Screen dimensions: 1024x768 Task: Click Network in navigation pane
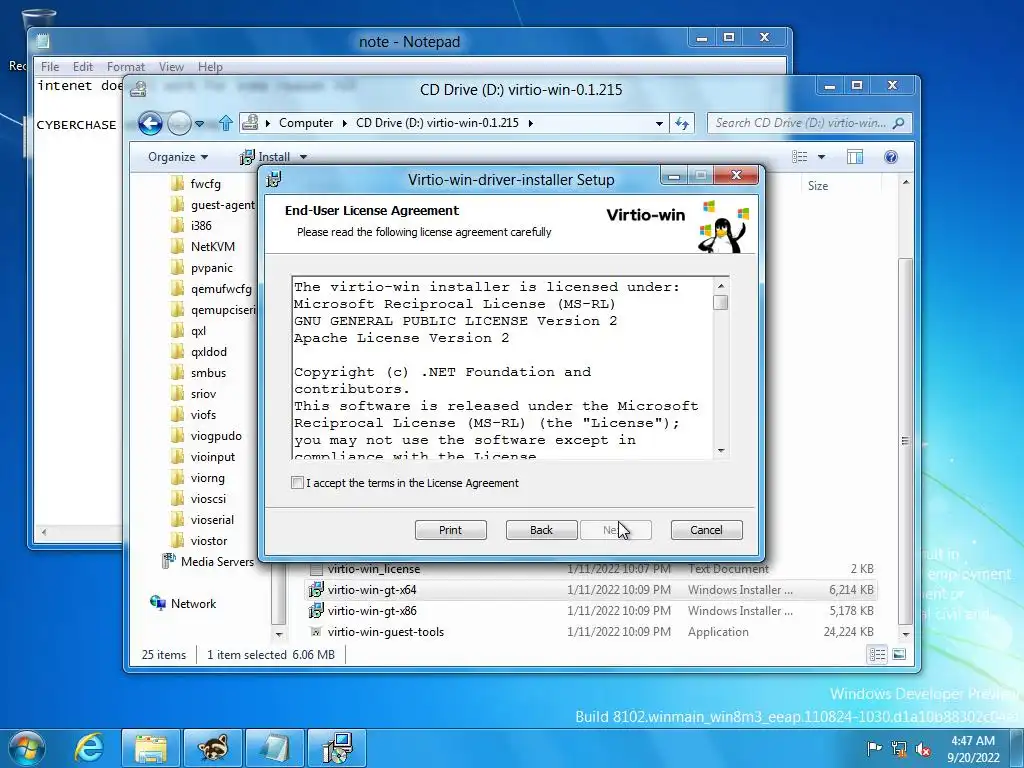193,603
